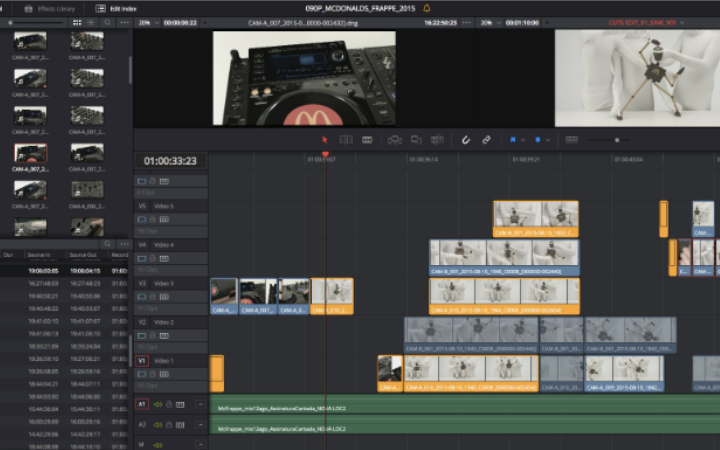Viewport: 720px width, 450px height.
Task: Open the Effects Library tab
Action: tap(57, 8)
